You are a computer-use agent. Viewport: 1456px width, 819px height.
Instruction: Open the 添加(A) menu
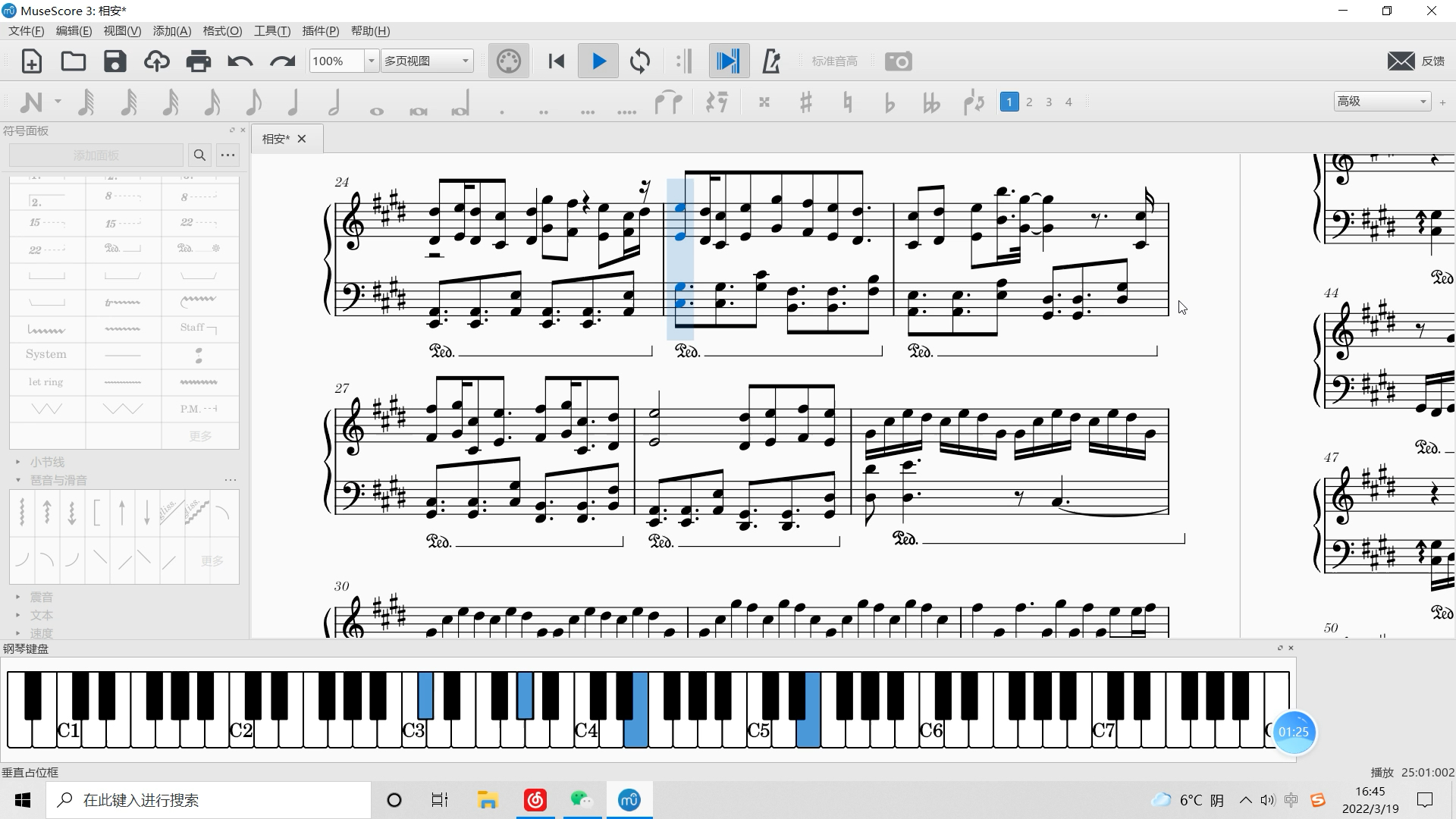pyautogui.click(x=172, y=31)
